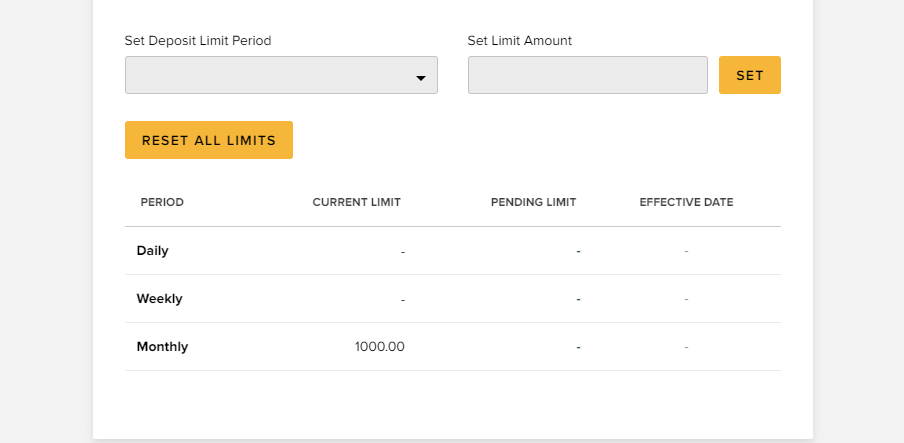Screen dimensions: 904x443
Task: Click the Daily pending limit cell
Action: [578, 251]
